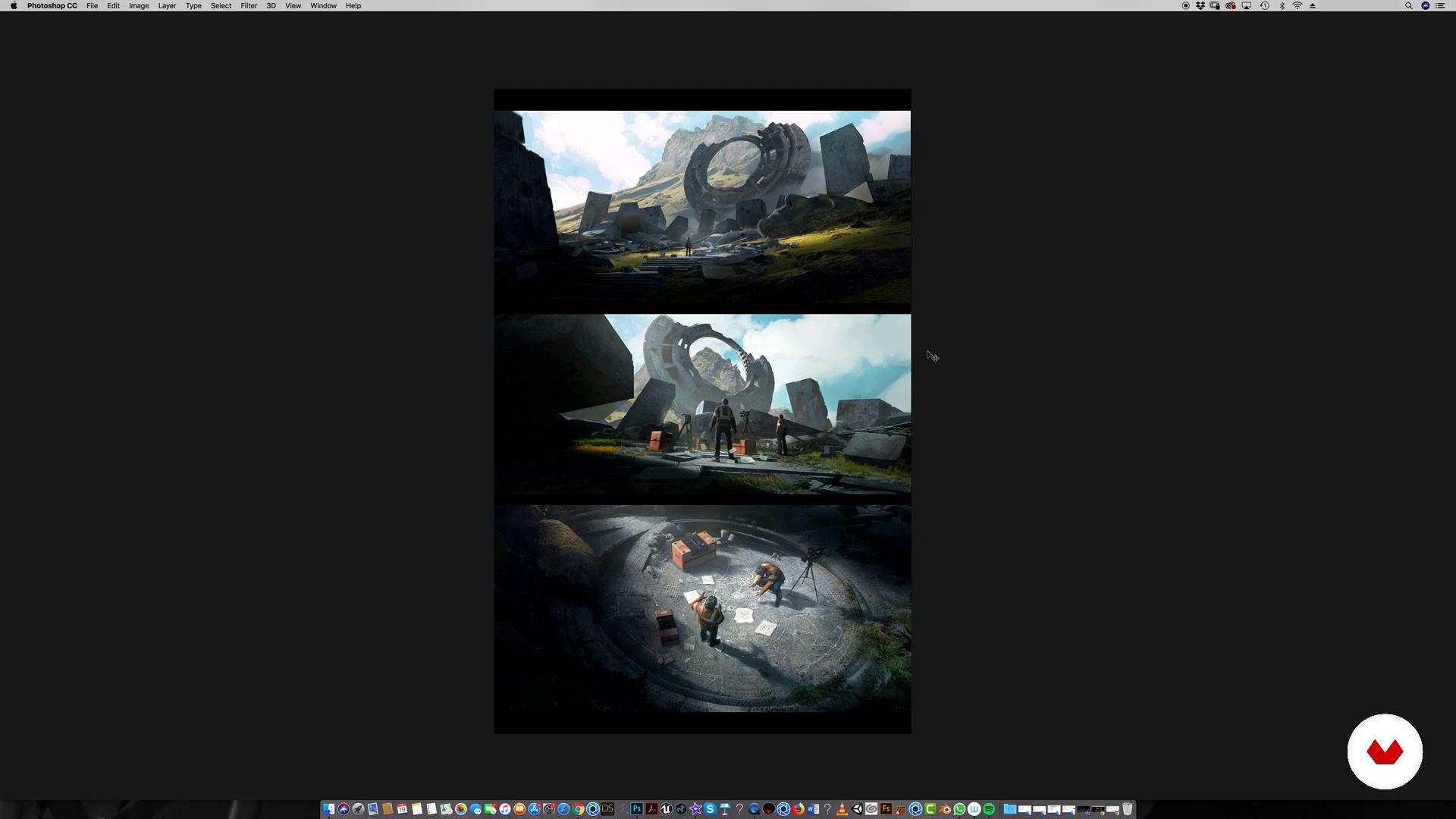This screenshot has height=819, width=1456.
Task: Open the Help menu
Action: 353,5
